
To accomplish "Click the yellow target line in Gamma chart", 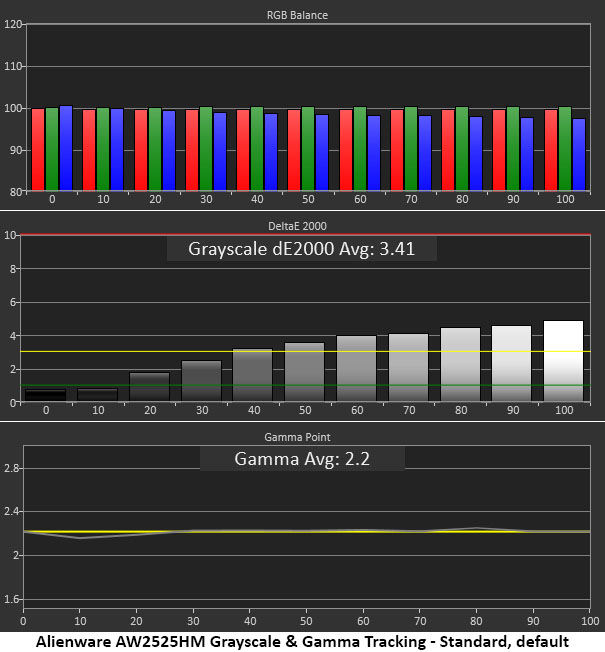I will 306,531.
